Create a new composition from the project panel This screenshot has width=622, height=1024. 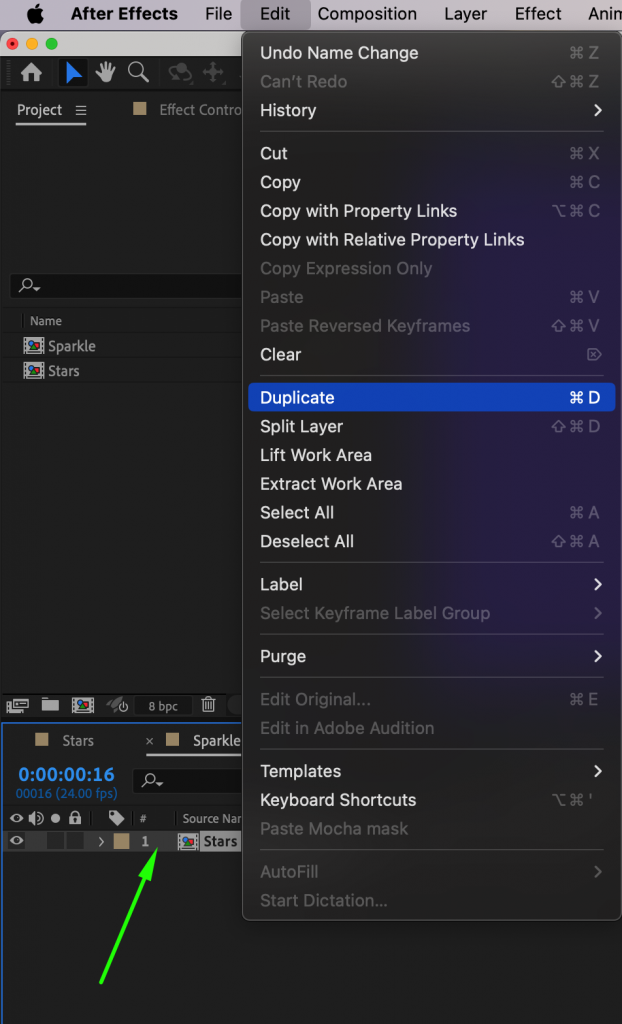point(83,705)
